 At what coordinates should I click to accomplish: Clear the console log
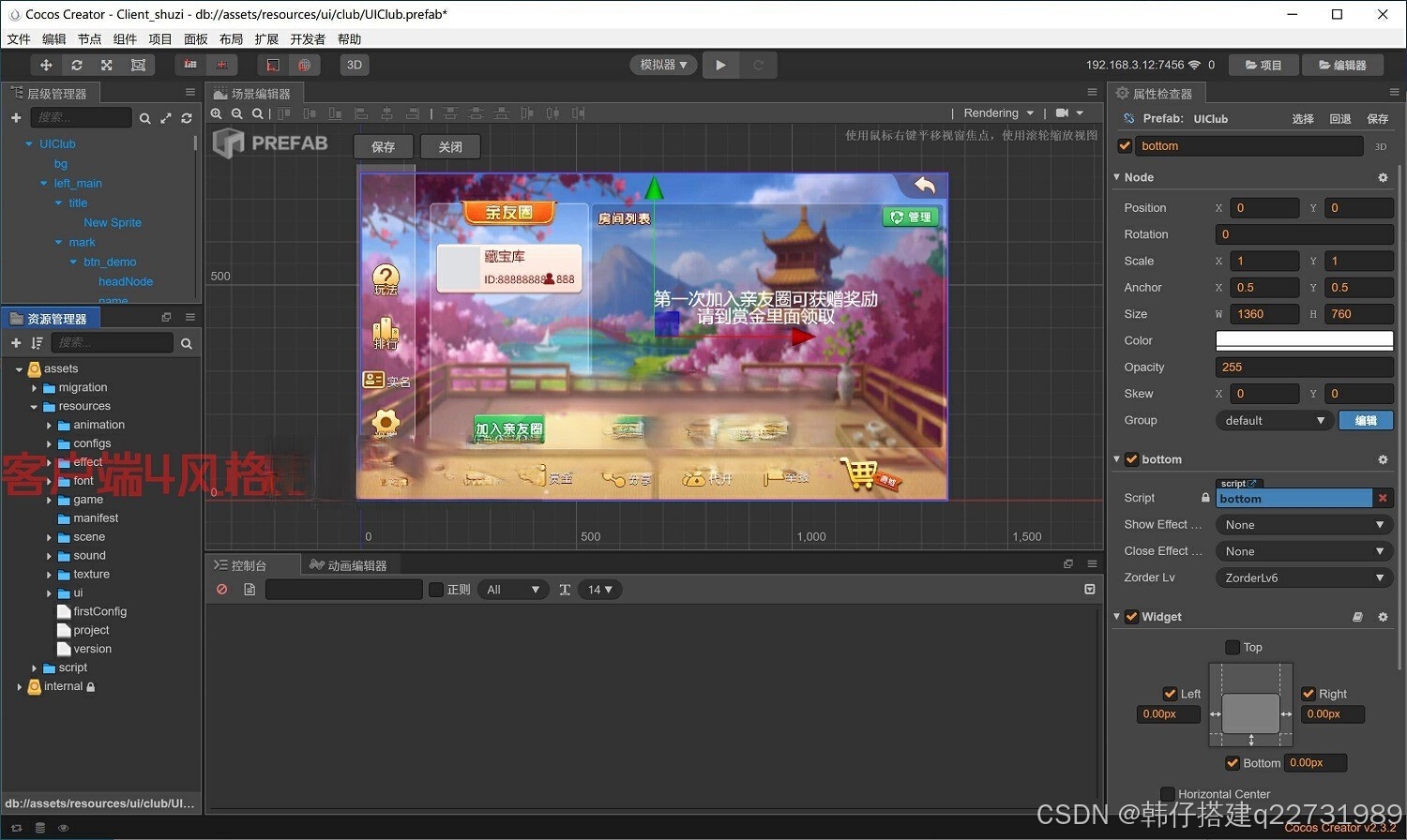(x=222, y=590)
